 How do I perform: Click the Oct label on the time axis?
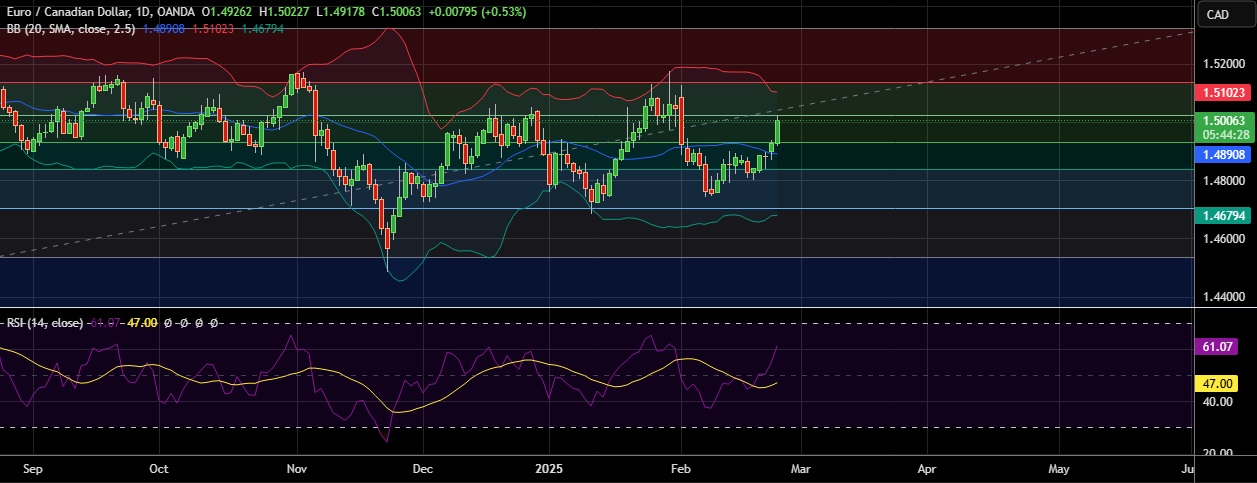tap(157, 467)
